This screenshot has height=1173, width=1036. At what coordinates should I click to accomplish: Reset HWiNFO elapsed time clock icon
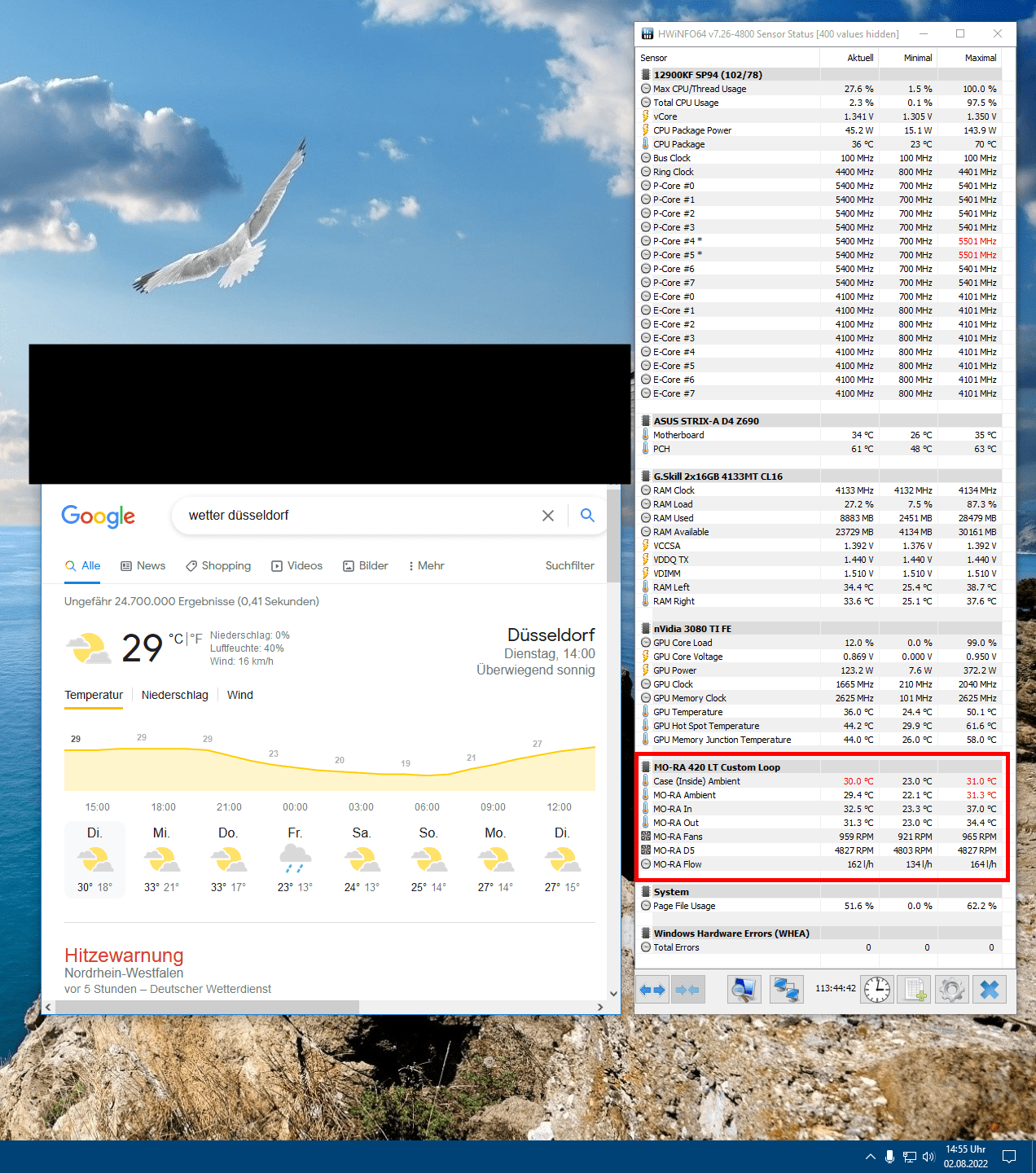pos(877,990)
